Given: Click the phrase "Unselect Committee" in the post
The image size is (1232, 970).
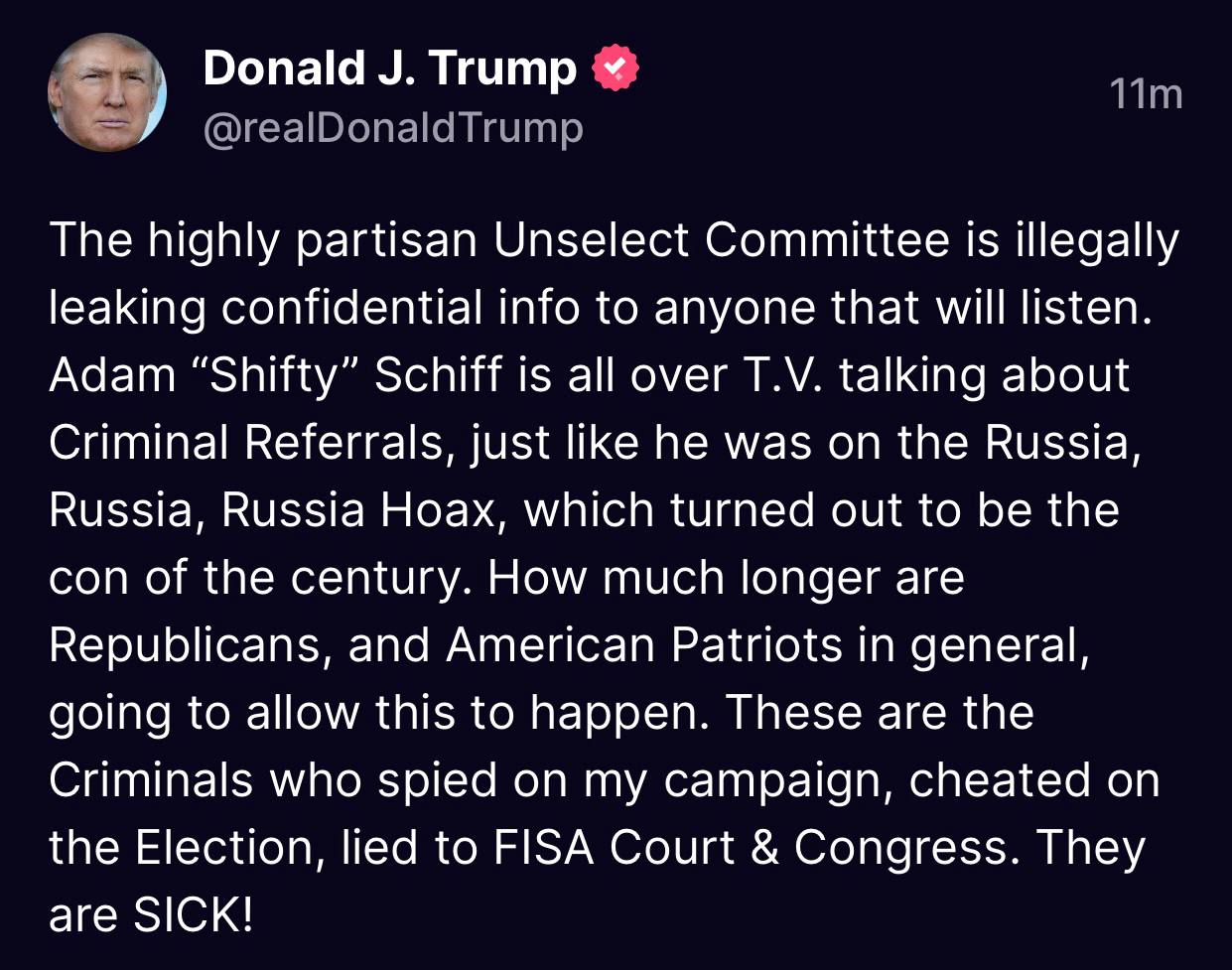Looking at the screenshot, I should (x=721, y=241).
